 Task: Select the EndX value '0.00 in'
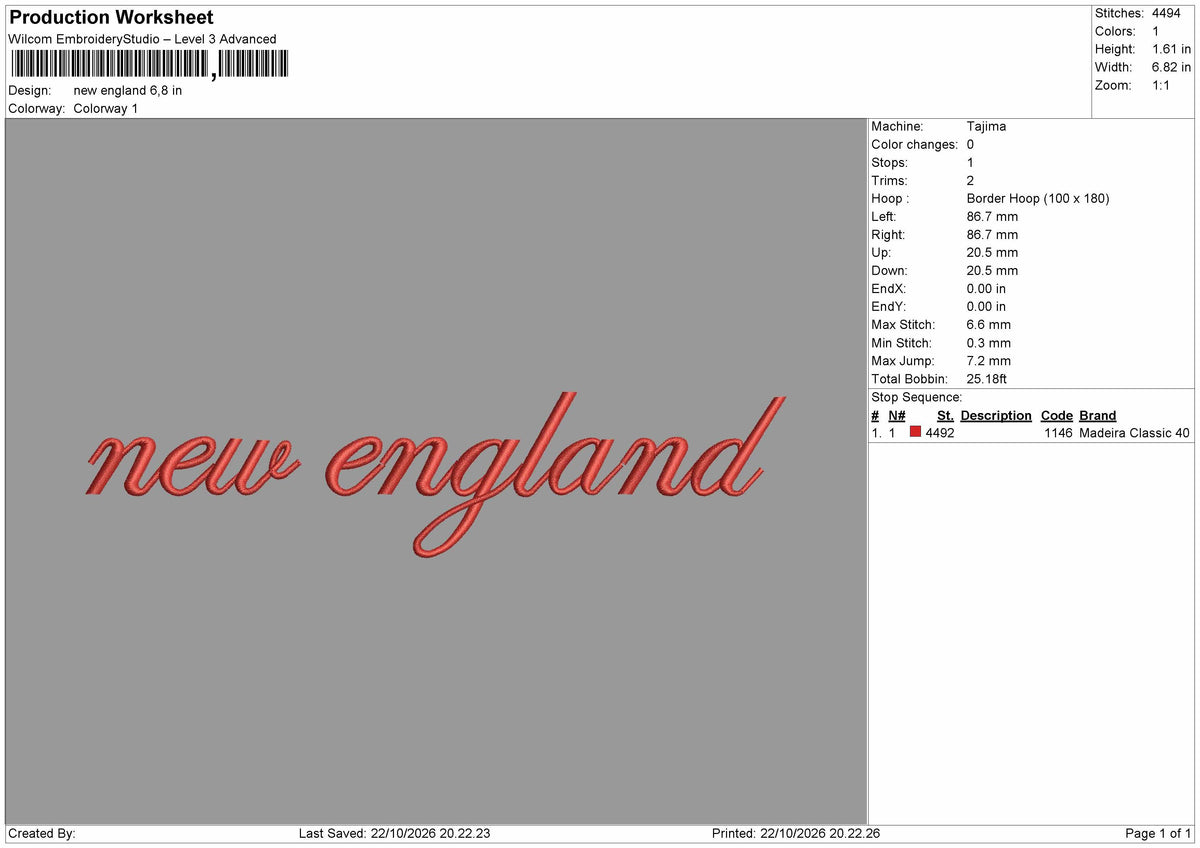point(986,288)
